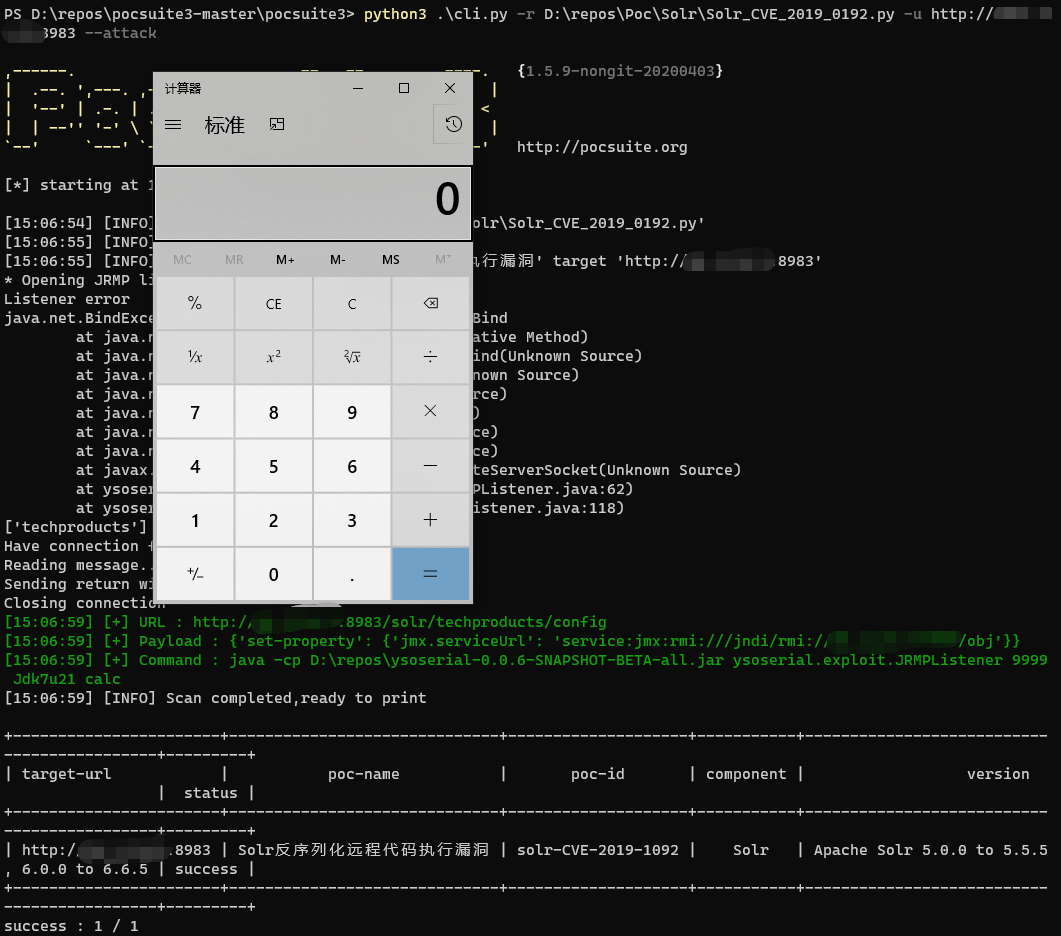The height and width of the screenshot is (936, 1061).
Task: Minimize the calculator window
Action: (x=358, y=88)
